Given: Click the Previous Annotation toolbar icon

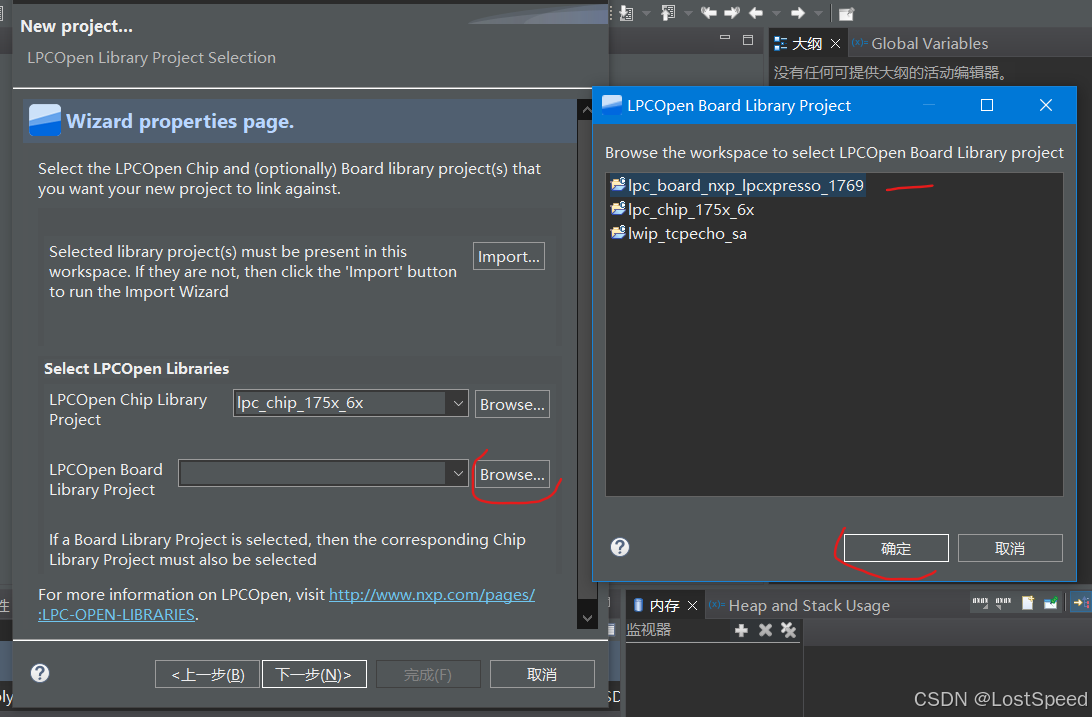Looking at the screenshot, I should point(668,13).
